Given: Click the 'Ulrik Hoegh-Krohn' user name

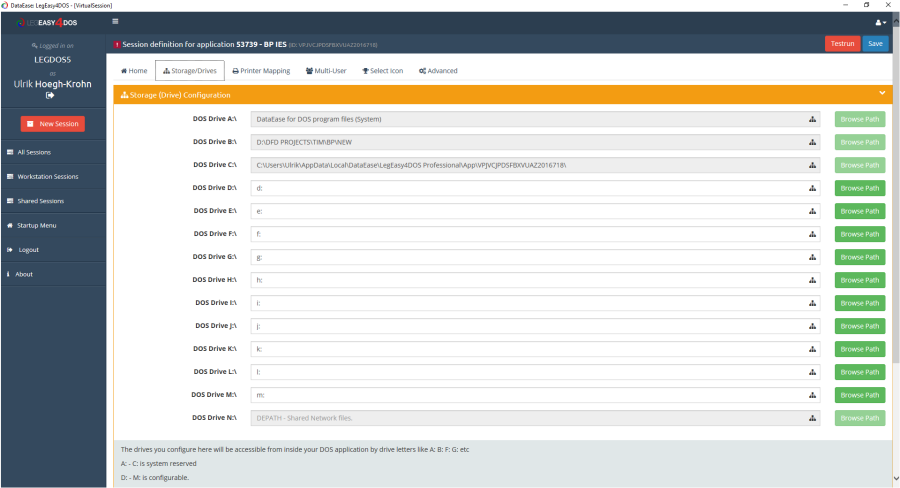Looking at the screenshot, I should pos(53,84).
